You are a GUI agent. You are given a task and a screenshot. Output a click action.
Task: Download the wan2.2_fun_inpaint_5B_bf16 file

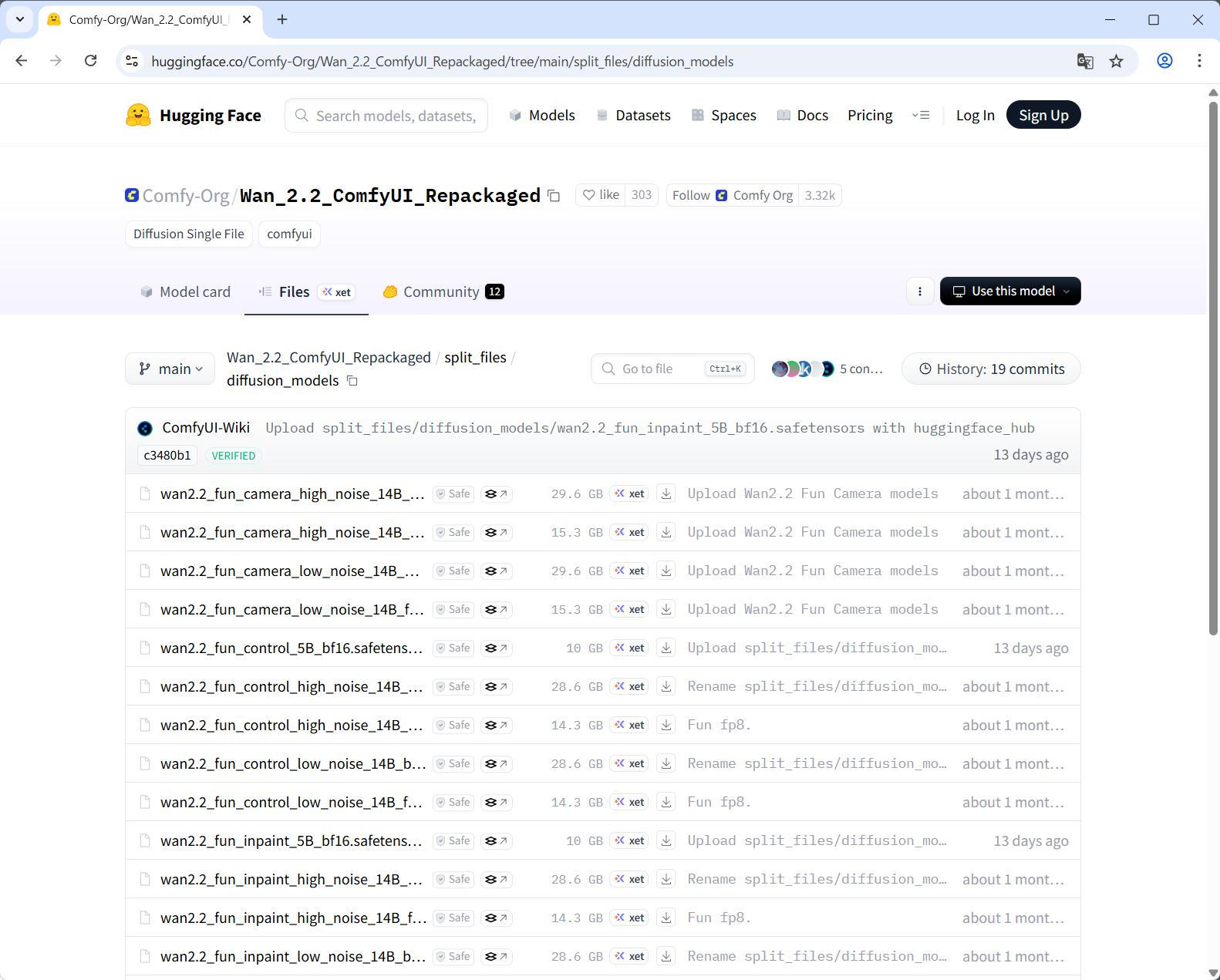click(666, 840)
